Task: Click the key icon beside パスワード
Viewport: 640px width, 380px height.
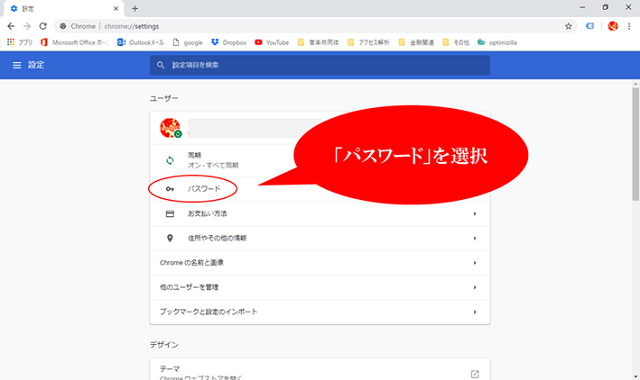Action: (170, 189)
